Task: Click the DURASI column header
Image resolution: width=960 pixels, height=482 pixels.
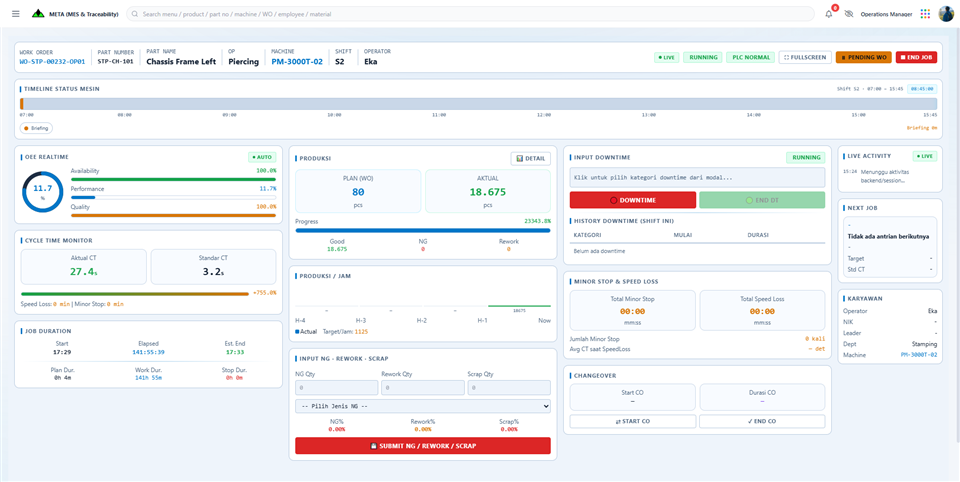Action: (758, 235)
